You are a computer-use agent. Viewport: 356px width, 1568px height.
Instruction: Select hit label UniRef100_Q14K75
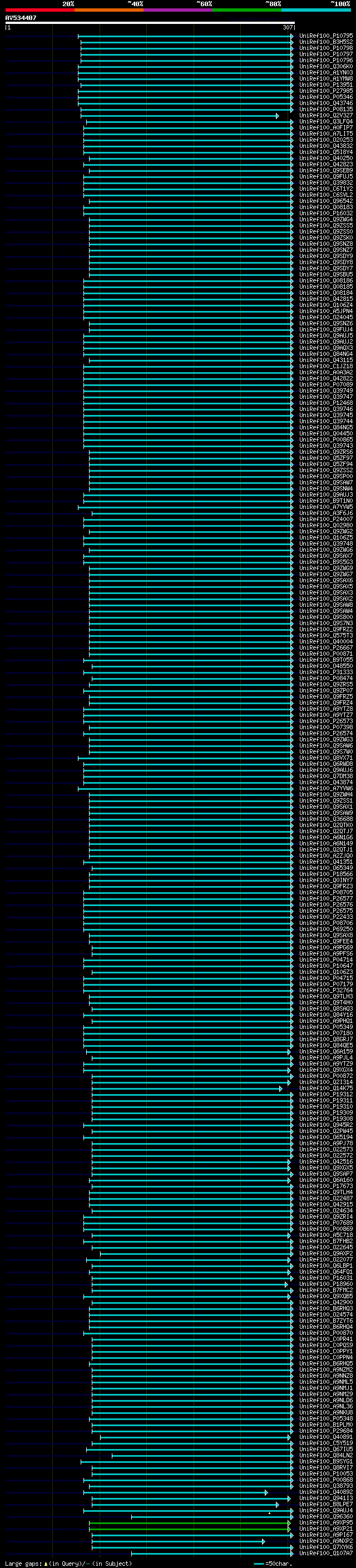click(x=325, y=1088)
